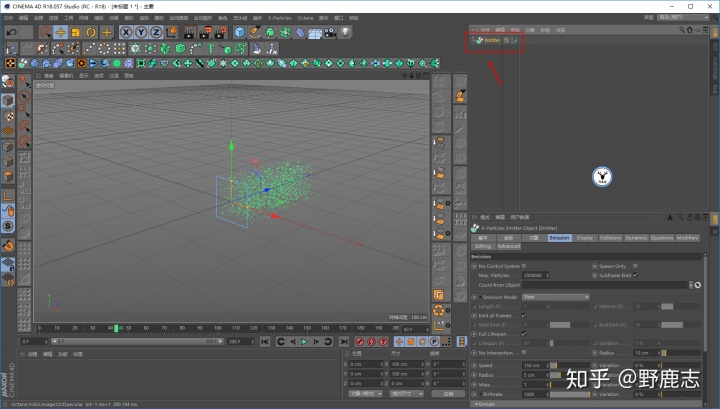This screenshot has height=409, width=720.
Task: Toggle the Z axis lock
Action: coord(156,32)
